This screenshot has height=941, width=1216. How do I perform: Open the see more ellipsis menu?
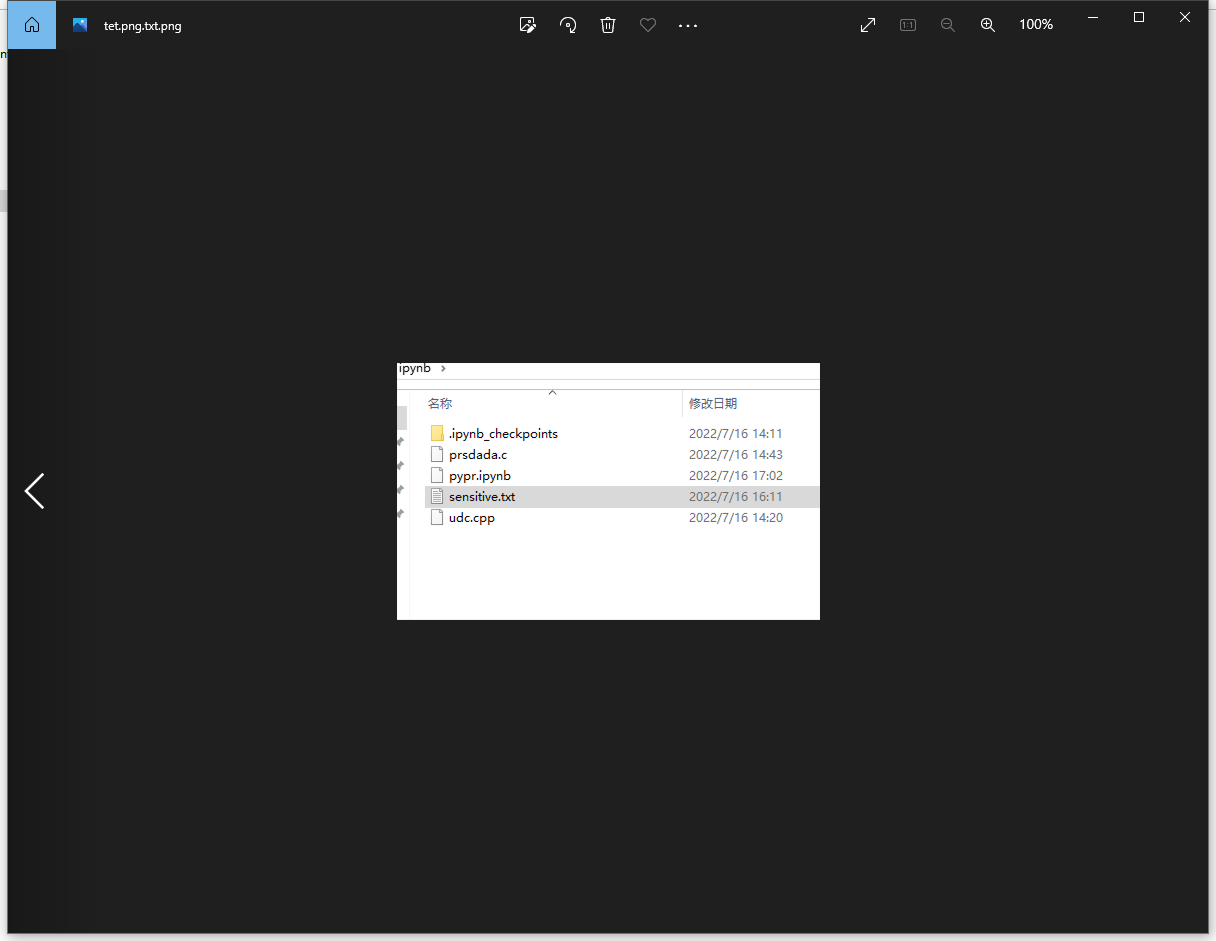coord(688,25)
